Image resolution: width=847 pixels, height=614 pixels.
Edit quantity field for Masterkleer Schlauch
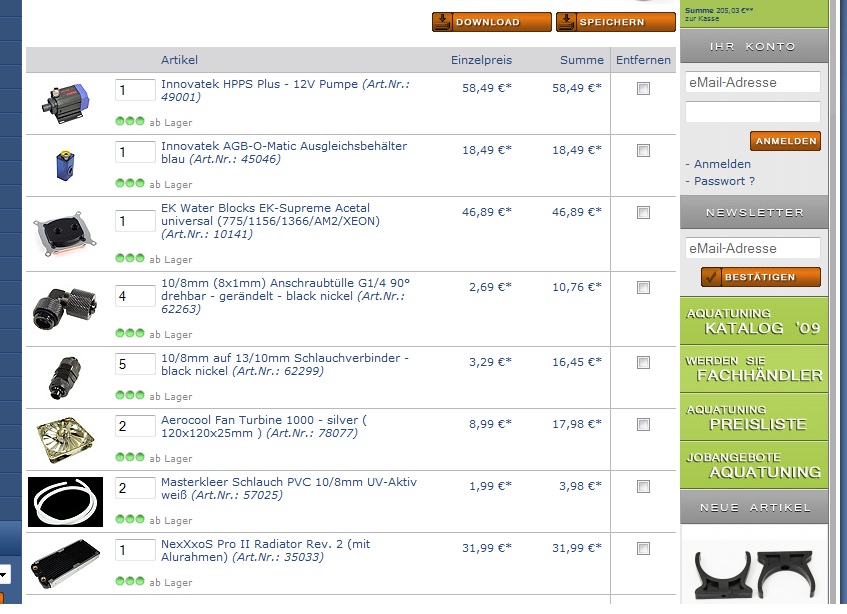coord(135,488)
